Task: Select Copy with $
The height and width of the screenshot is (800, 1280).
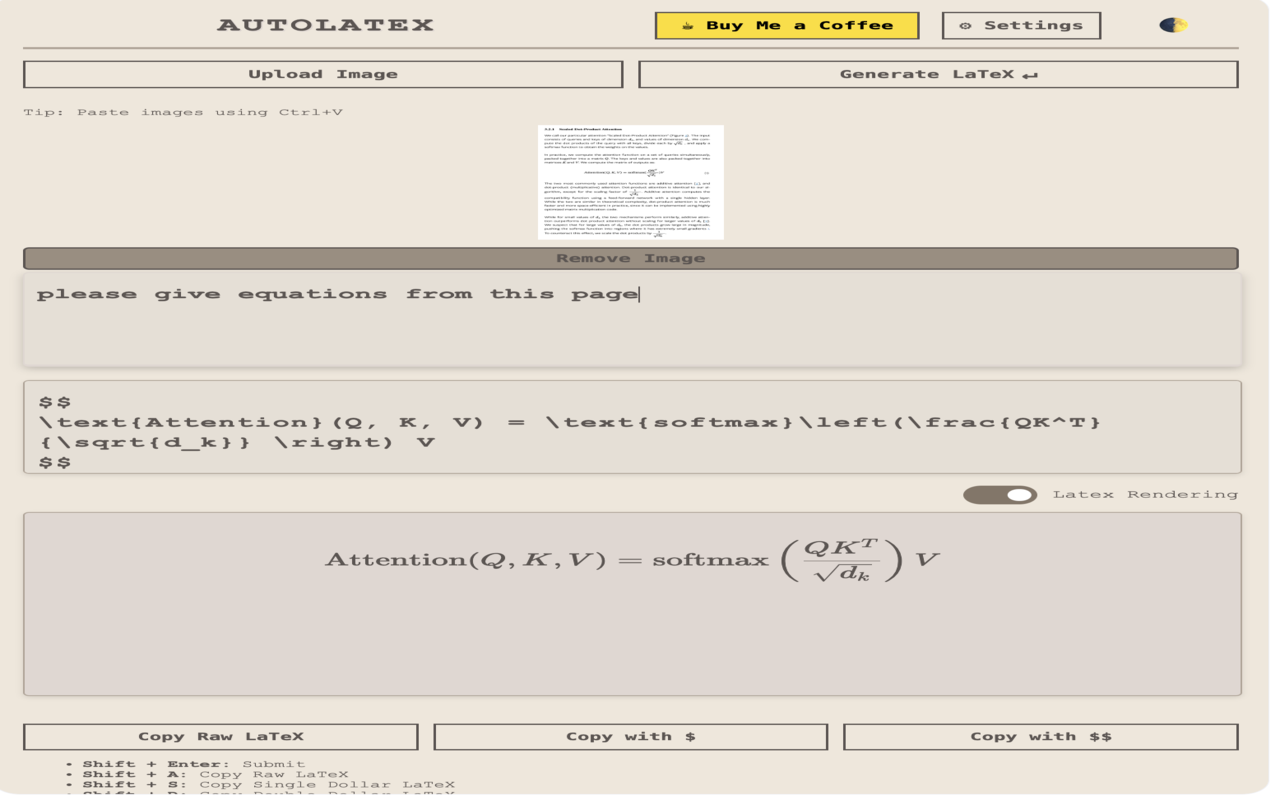Action: pos(630,736)
